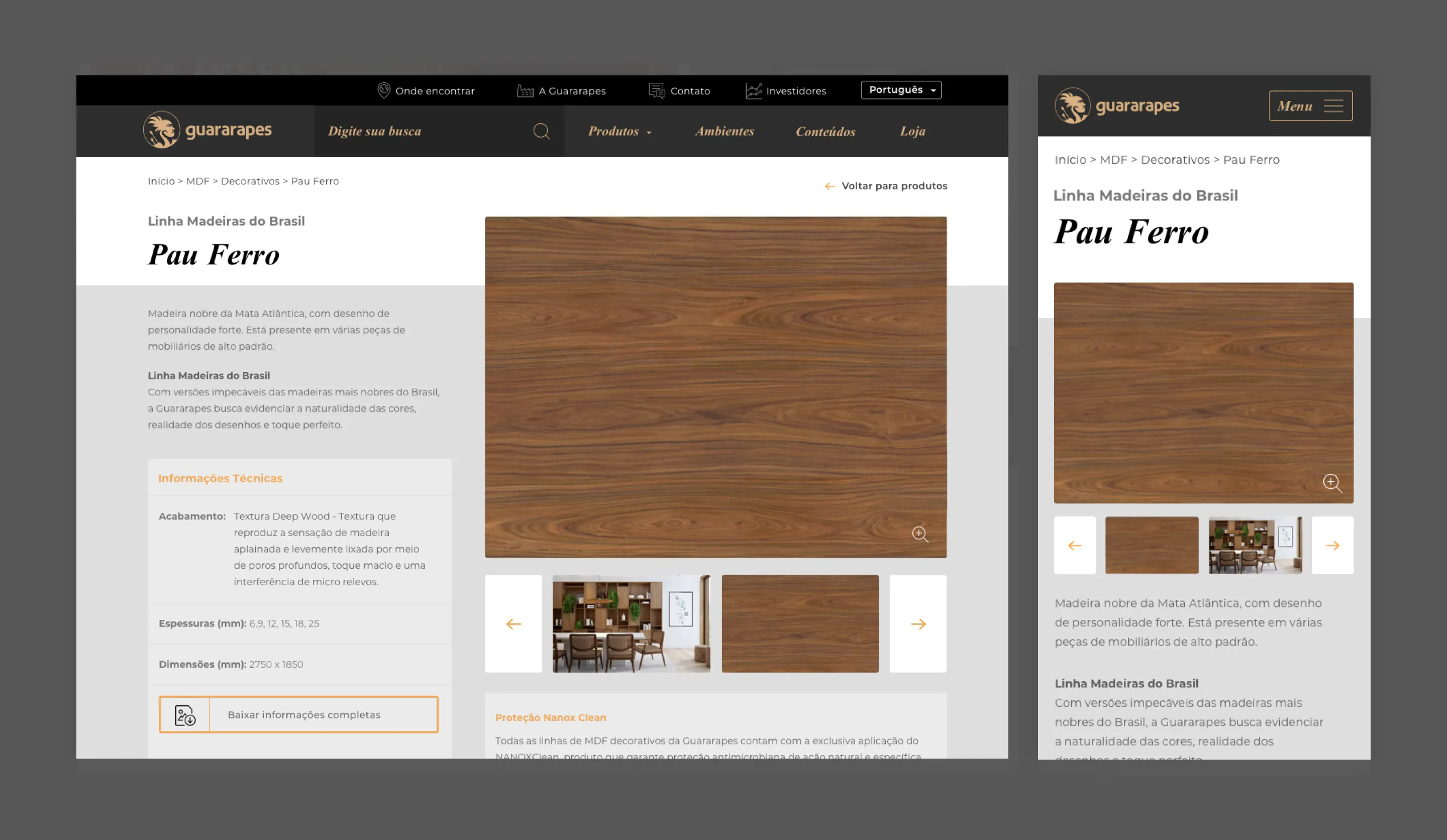Click the Digite sua busca search field
This screenshot has height=840, width=1447.
(425, 132)
